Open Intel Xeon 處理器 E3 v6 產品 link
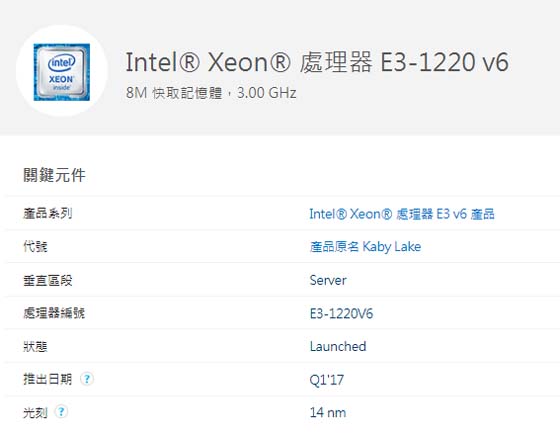Image resolution: width=560 pixels, height=436 pixels. pyautogui.click(x=402, y=214)
